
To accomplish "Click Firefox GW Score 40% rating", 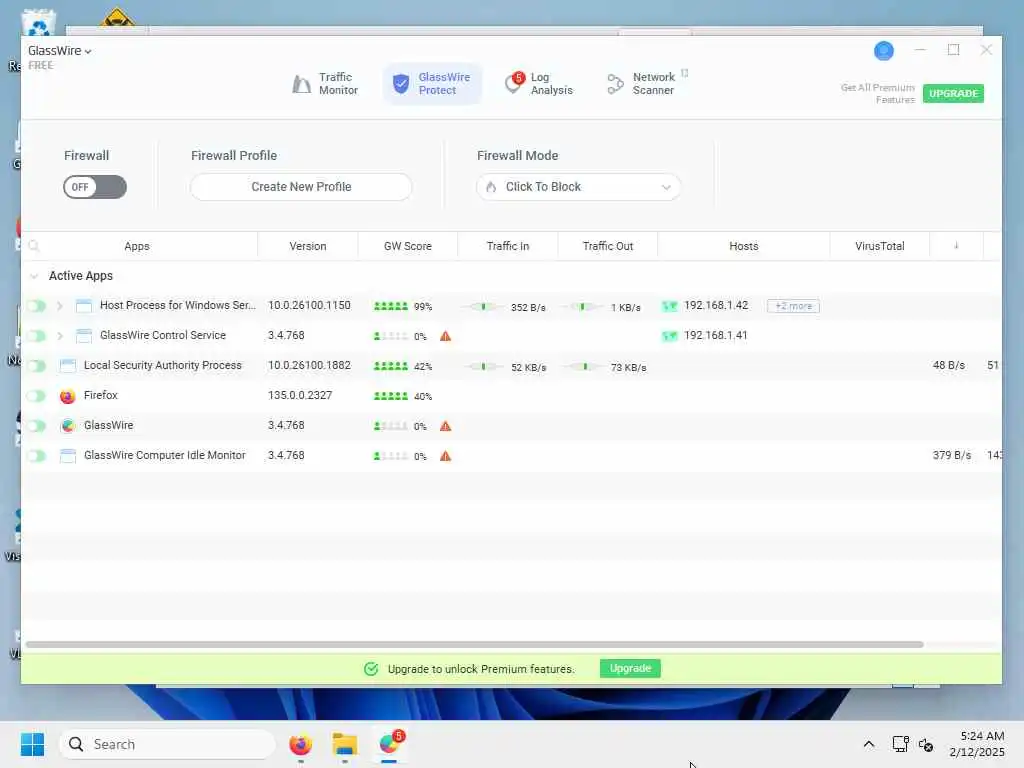I will click(x=403, y=396).
